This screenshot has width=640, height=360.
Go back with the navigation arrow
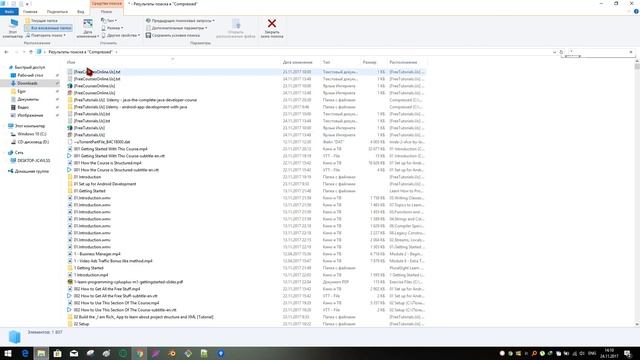coord(6,52)
